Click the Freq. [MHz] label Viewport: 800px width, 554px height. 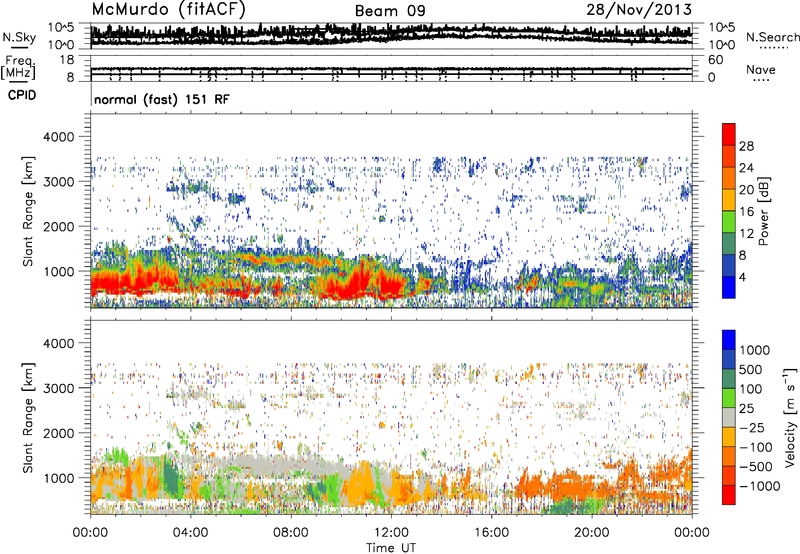click(18, 68)
